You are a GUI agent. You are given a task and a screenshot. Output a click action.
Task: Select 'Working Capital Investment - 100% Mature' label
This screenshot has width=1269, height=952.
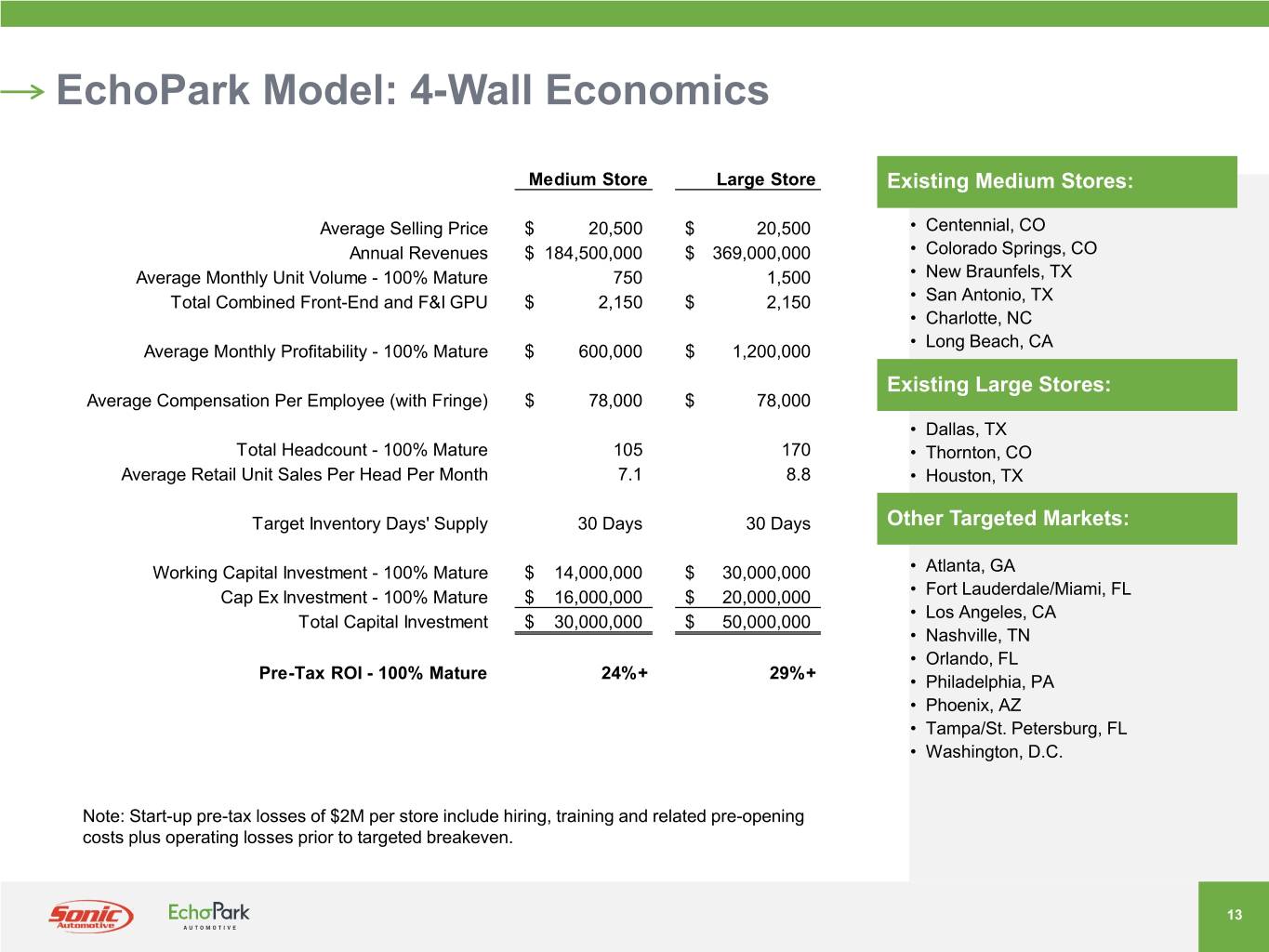(320, 573)
